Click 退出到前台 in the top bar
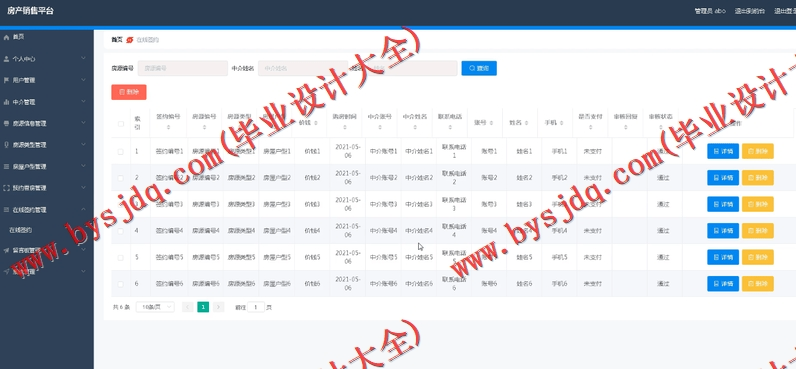Image resolution: width=796 pixels, height=369 pixels. (749, 11)
